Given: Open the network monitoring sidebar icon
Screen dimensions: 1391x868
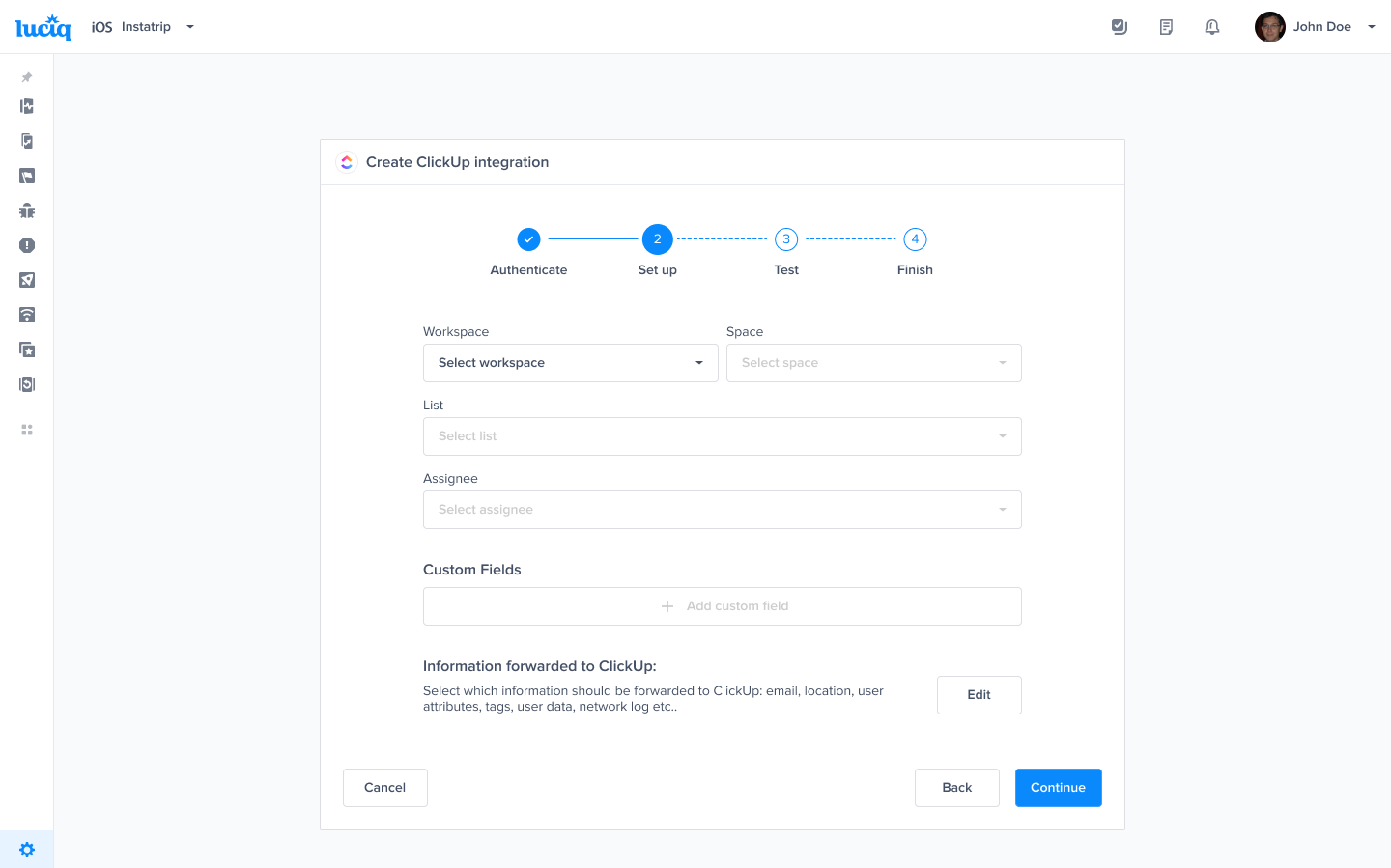Looking at the screenshot, I should pos(26,315).
